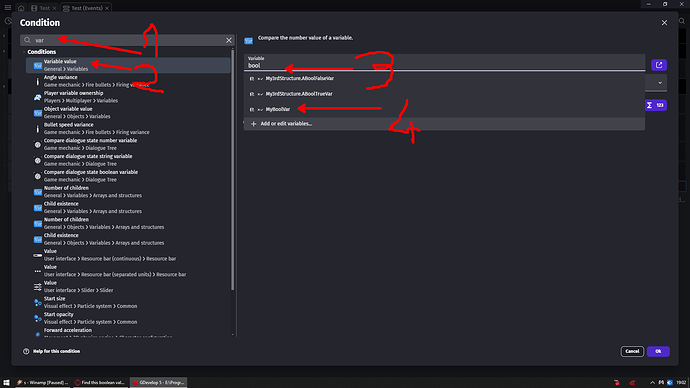Switch to Winamp in the taskbar
Screen dimensions: 690x388
pos(43,383)
